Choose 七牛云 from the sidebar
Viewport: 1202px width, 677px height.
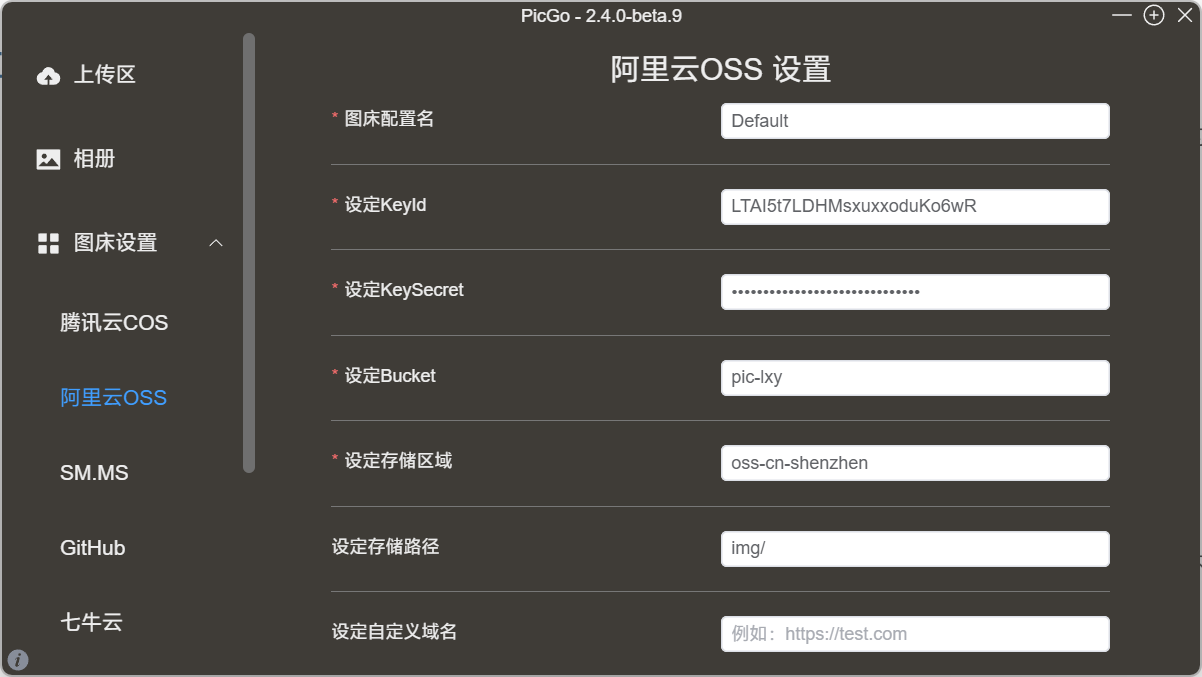[x=91, y=622]
